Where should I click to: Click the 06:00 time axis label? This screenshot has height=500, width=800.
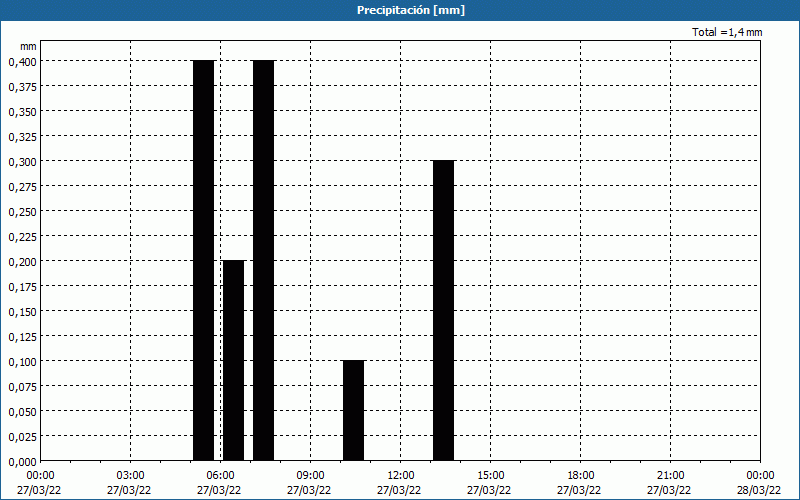pyautogui.click(x=220, y=476)
